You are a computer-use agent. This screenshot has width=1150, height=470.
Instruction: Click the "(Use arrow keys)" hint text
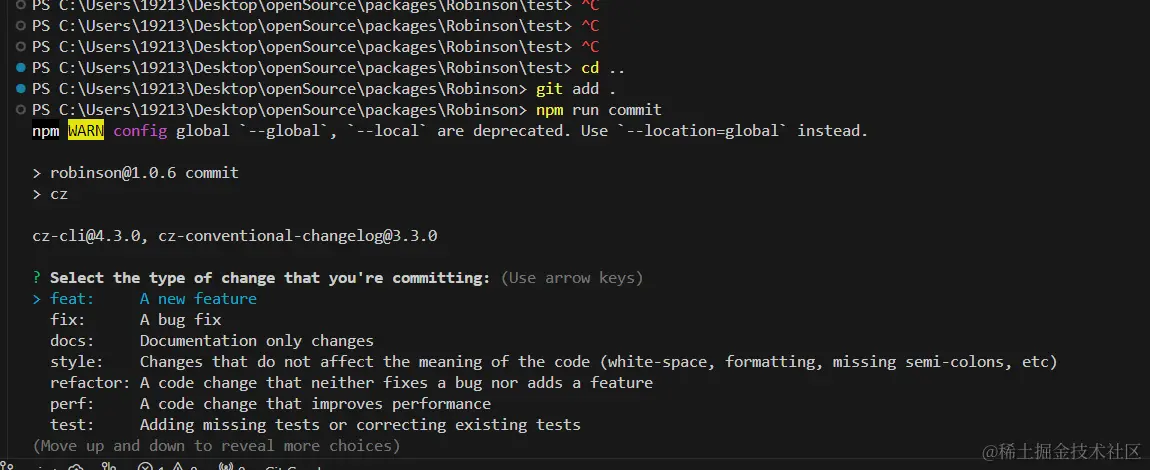coord(571,278)
